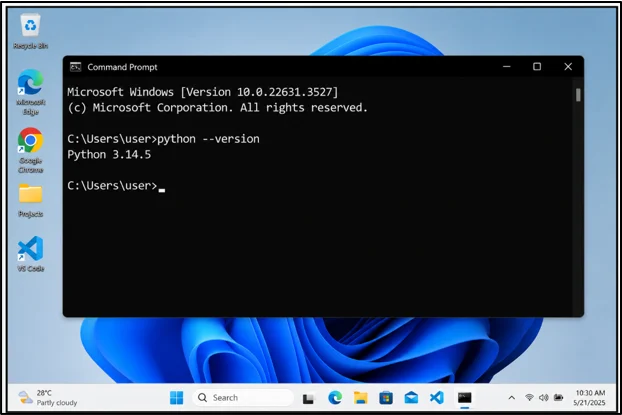
Task: Click the battery tray icon
Action: pos(559,397)
